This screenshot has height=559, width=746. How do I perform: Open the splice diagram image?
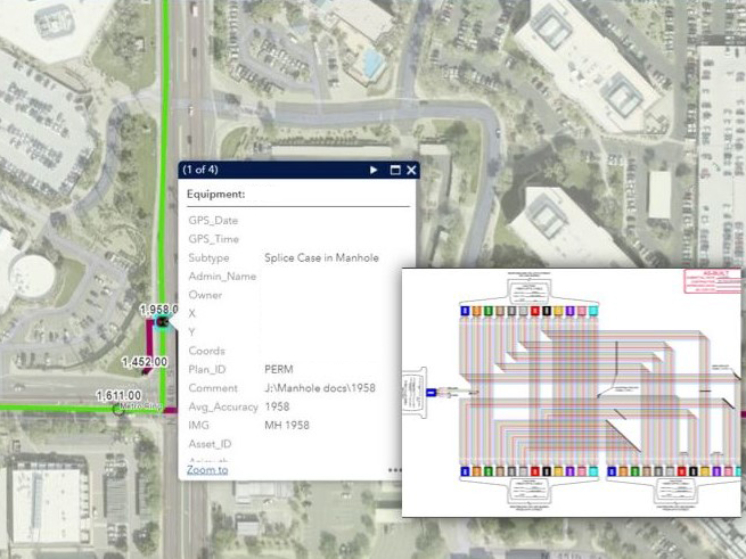pos(573,392)
